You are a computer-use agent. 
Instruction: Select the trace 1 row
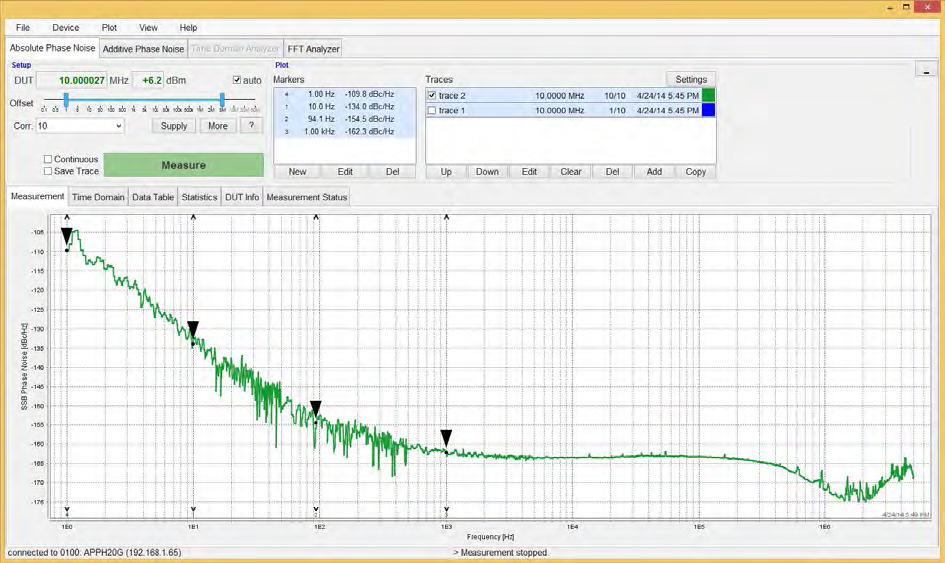(570, 110)
